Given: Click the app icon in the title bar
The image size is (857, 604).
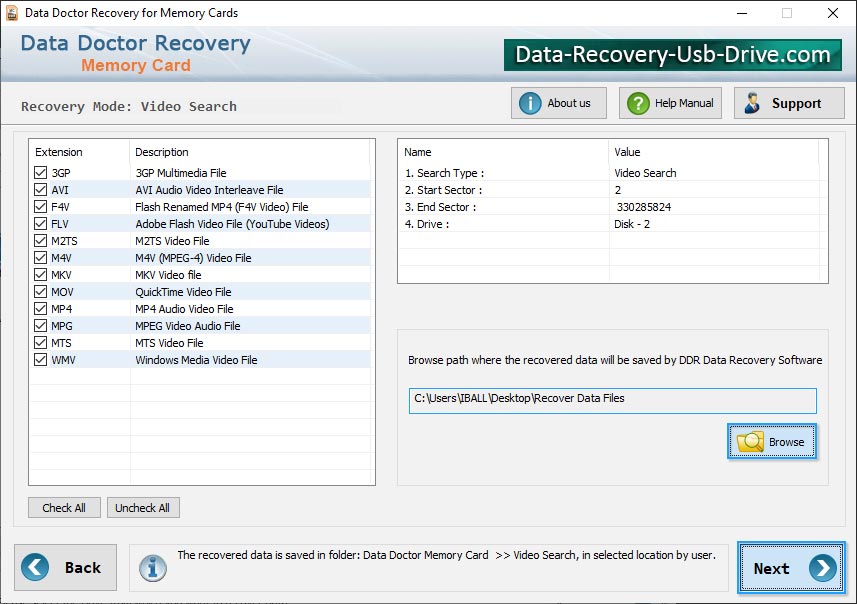Looking at the screenshot, I should (11, 13).
